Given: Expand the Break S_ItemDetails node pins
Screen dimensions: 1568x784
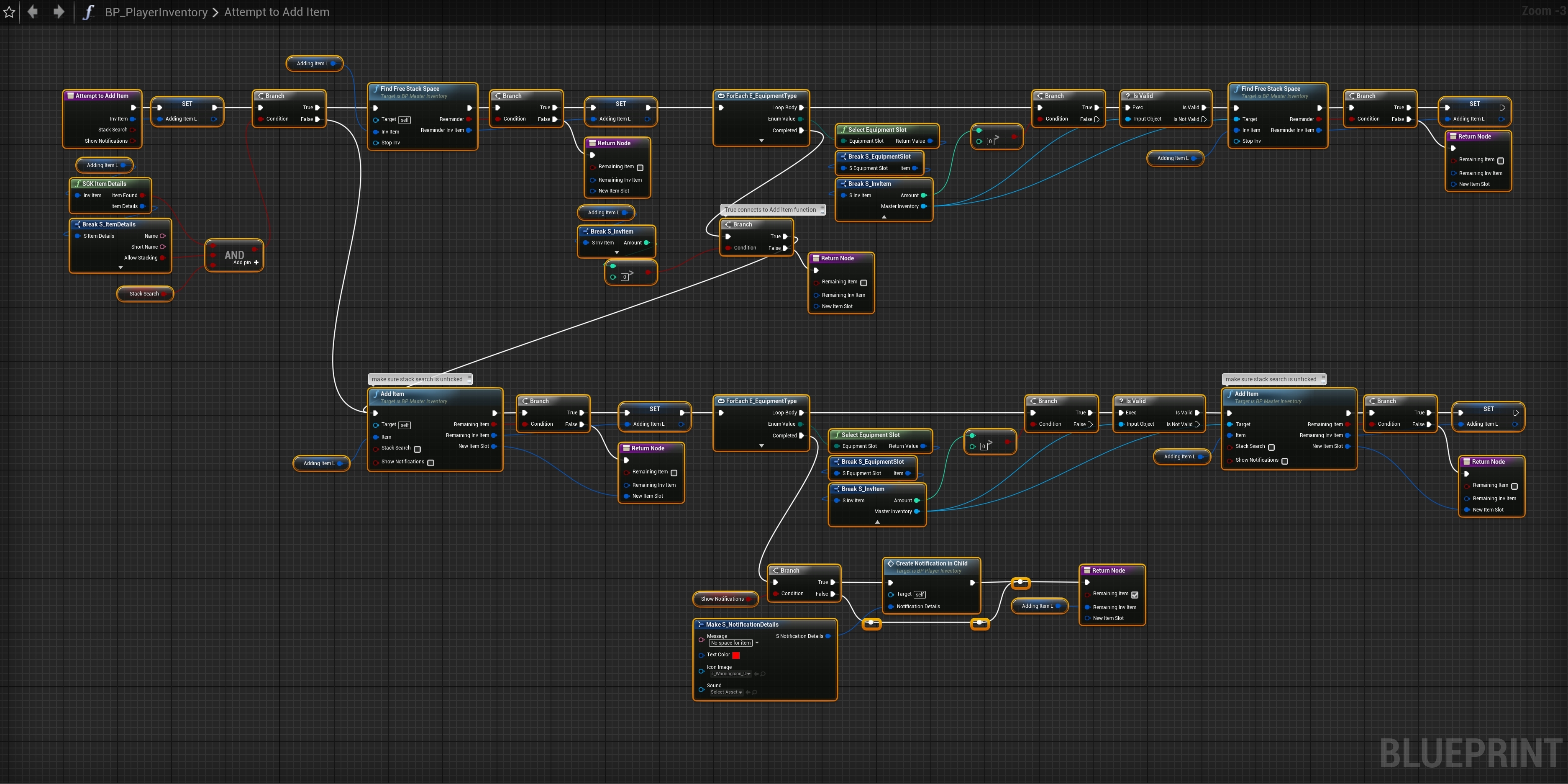Looking at the screenshot, I should [120, 267].
